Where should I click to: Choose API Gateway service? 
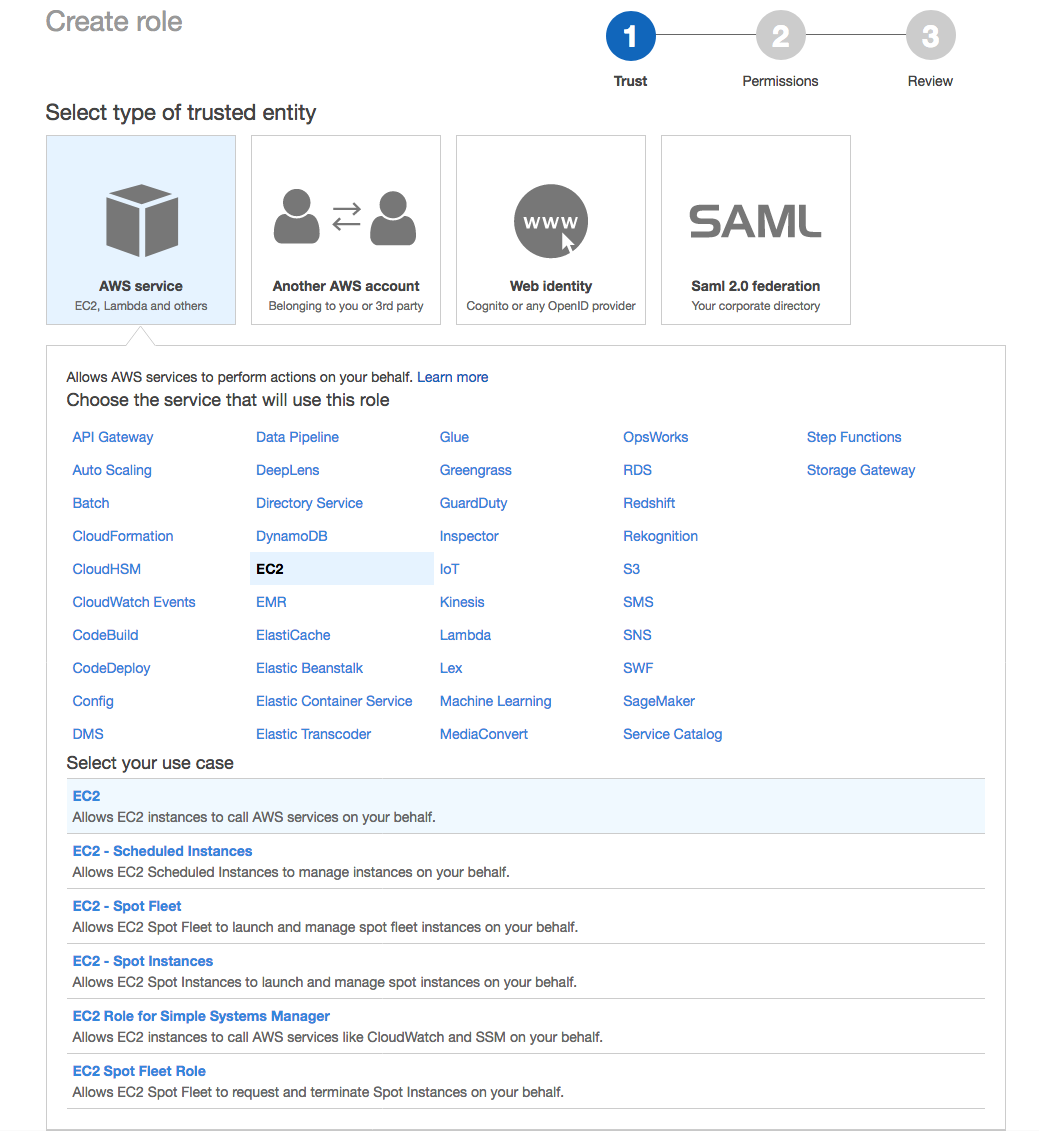tap(113, 437)
